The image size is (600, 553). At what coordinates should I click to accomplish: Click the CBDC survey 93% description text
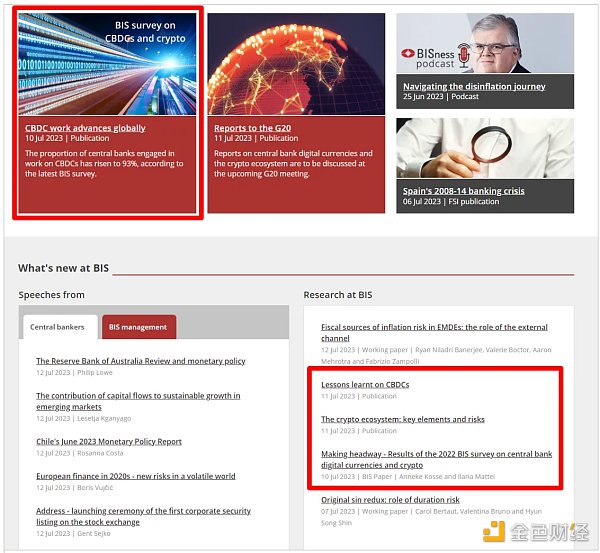104,163
